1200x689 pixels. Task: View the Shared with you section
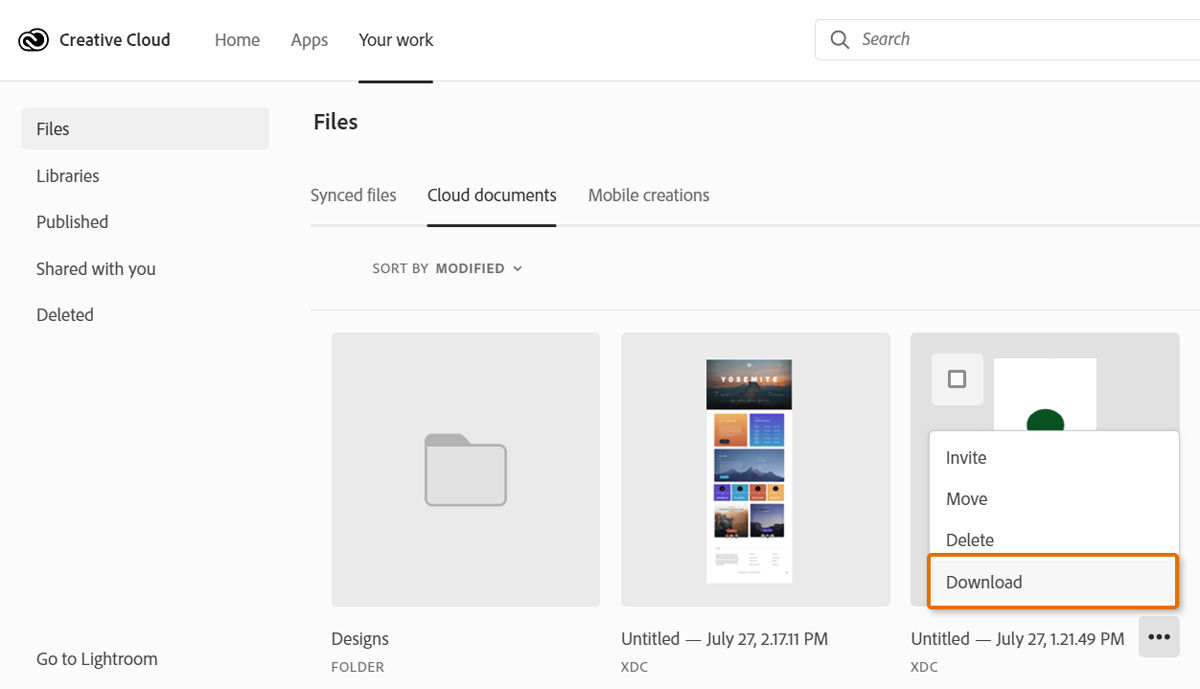[x=95, y=268]
